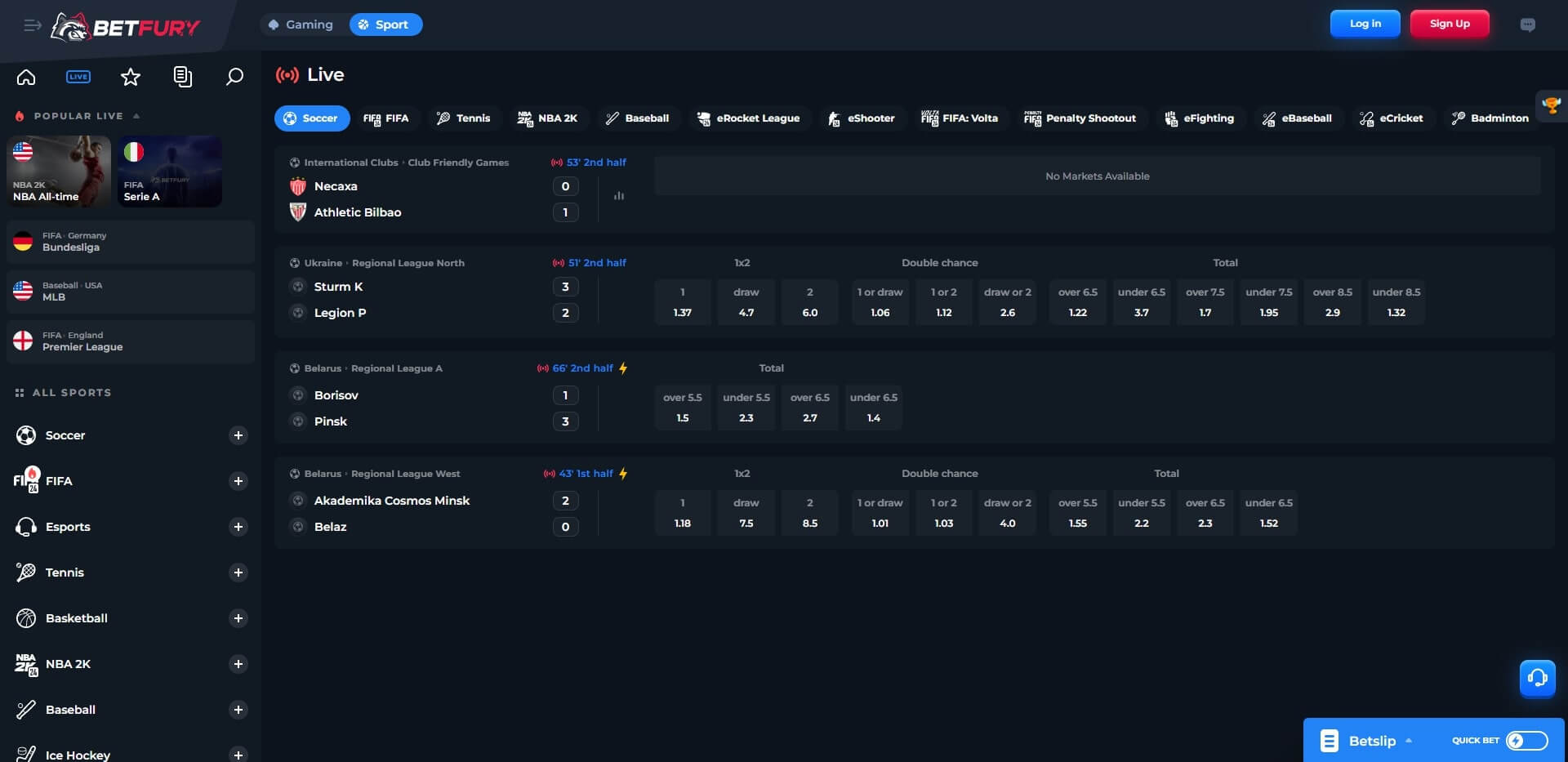Switch to the Gaming tab
The height and width of the screenshot is (762, 1568).
coord(301,25)
